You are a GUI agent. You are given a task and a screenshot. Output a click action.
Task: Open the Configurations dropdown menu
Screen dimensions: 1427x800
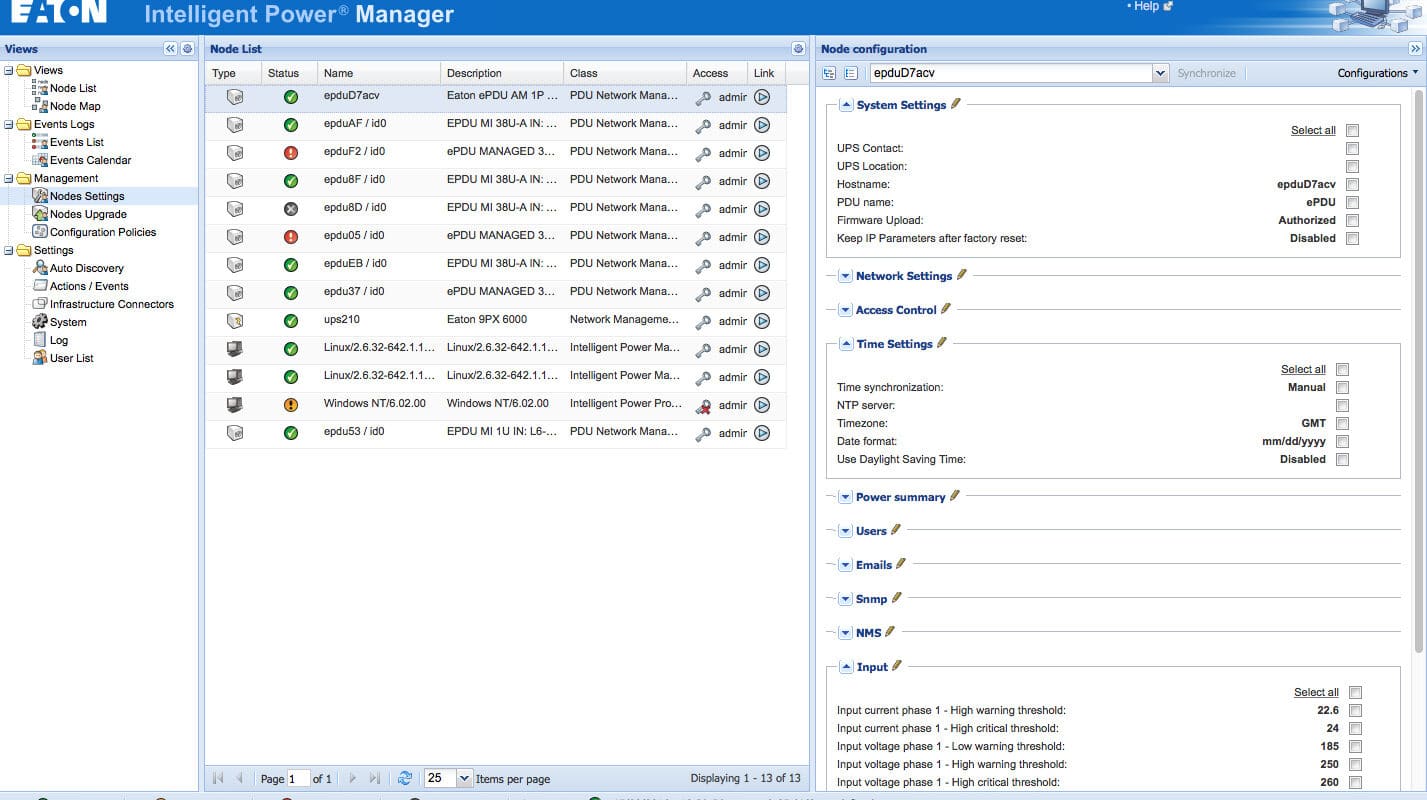tap(1378, 73)
